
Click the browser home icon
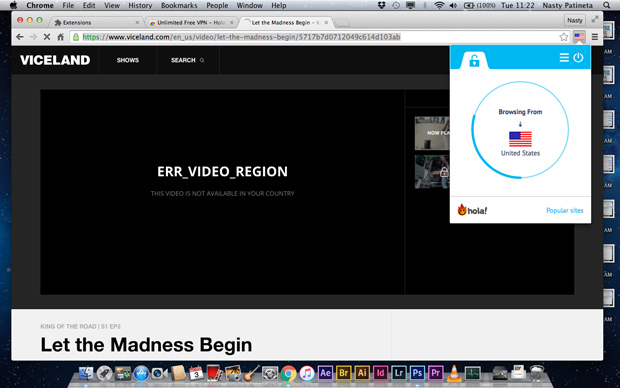[60, 37]
